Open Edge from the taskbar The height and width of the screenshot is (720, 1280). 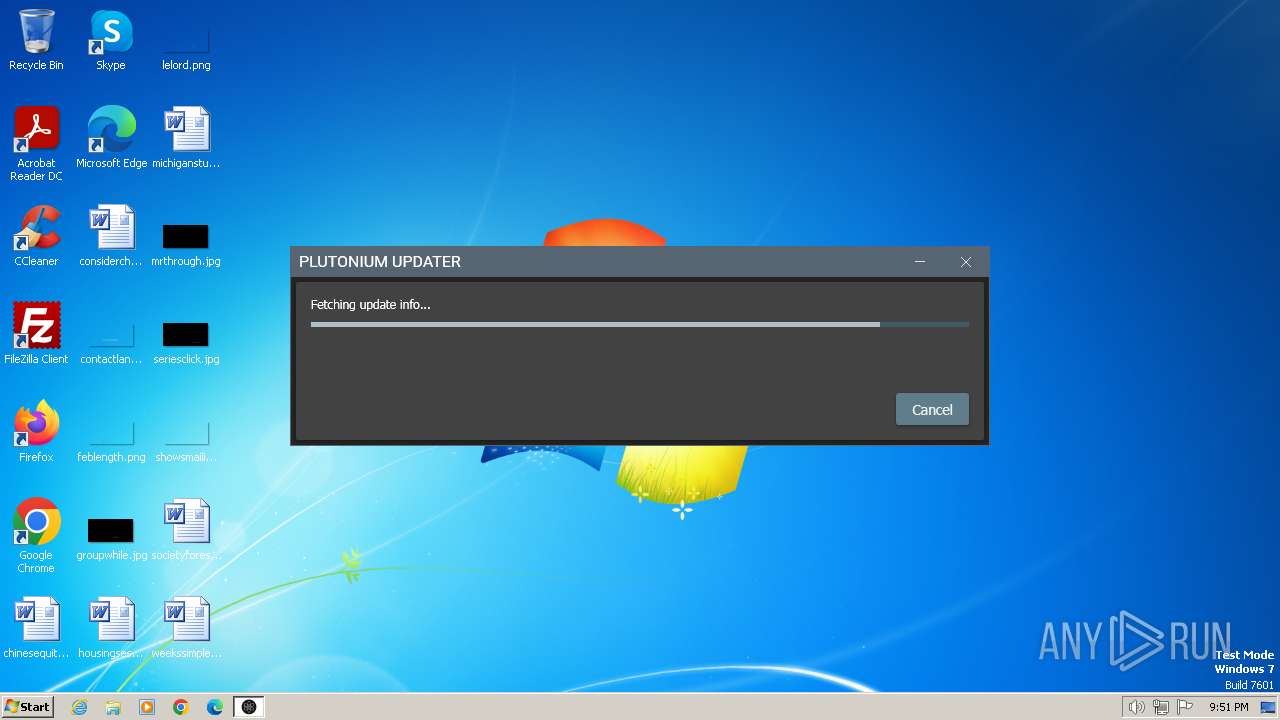pos(215,707)
